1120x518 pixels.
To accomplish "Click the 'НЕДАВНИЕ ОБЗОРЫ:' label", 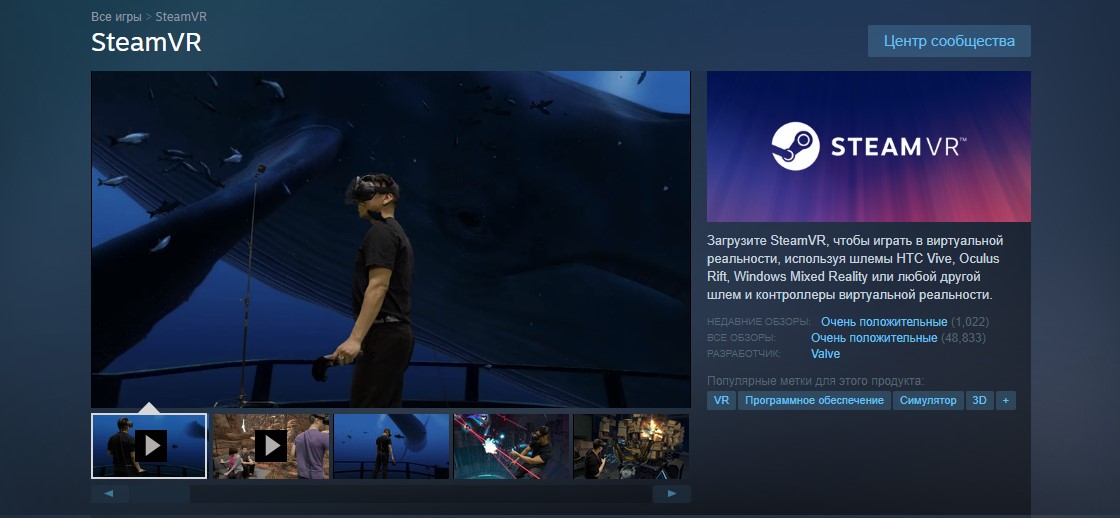I will click(x=759, y=322).
